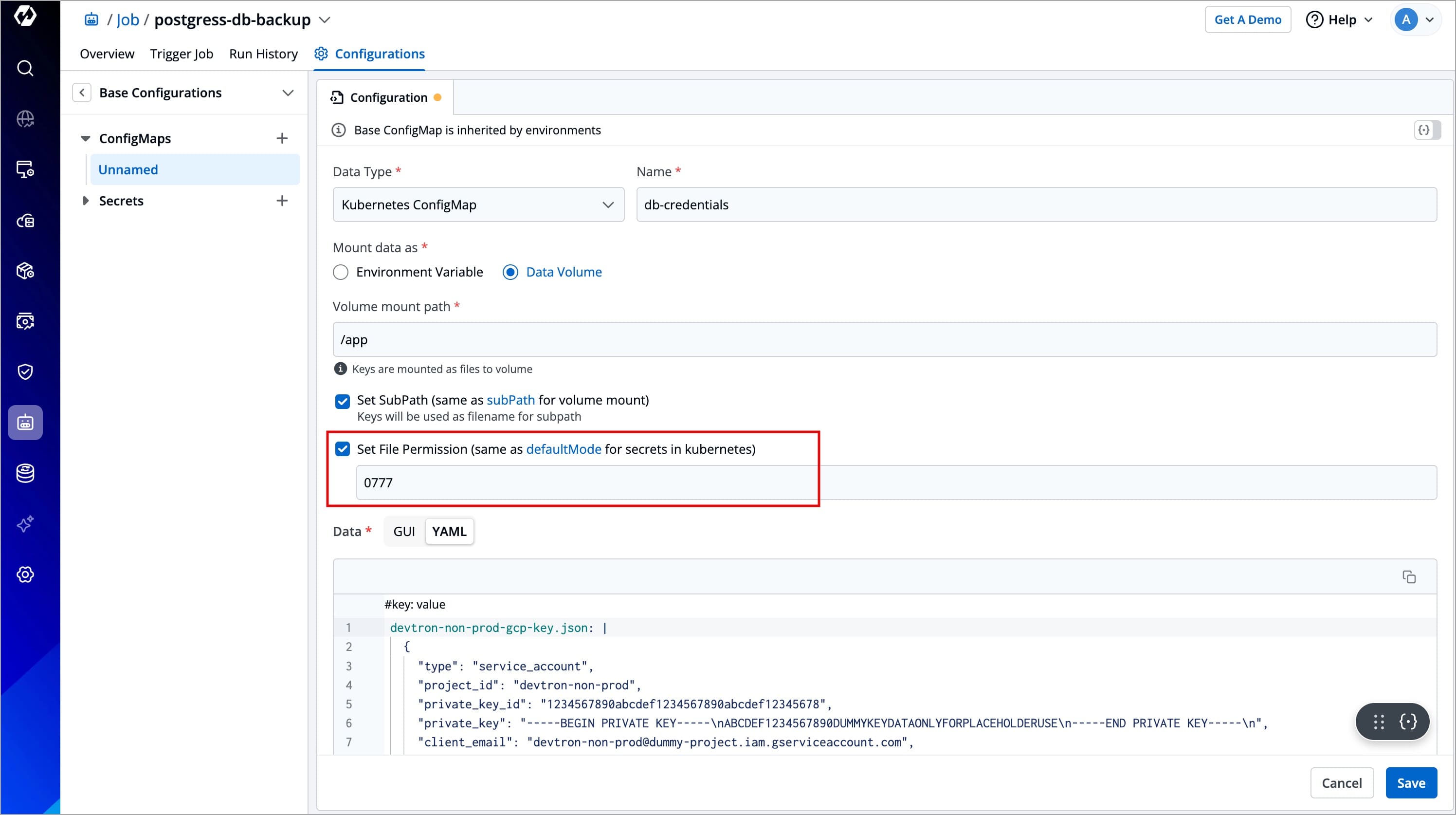This screenshot has width=1456, height=815.
Task: Open the Jobs robot icon in sidebar
Action: pyautogui.click(x=25, y=423)
